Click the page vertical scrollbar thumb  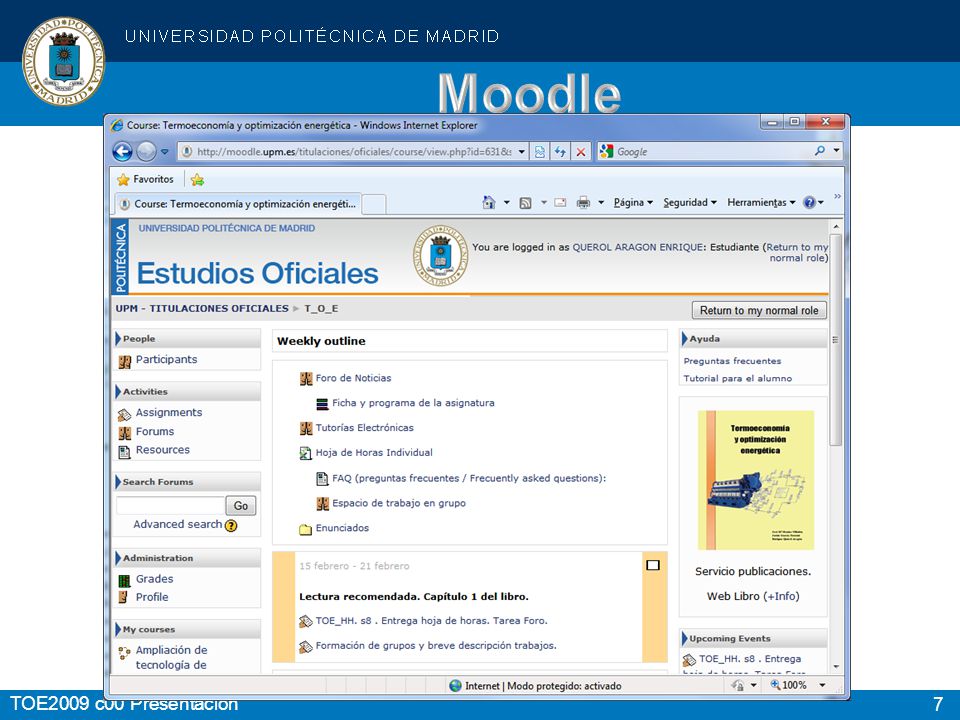tap(835, 340)
